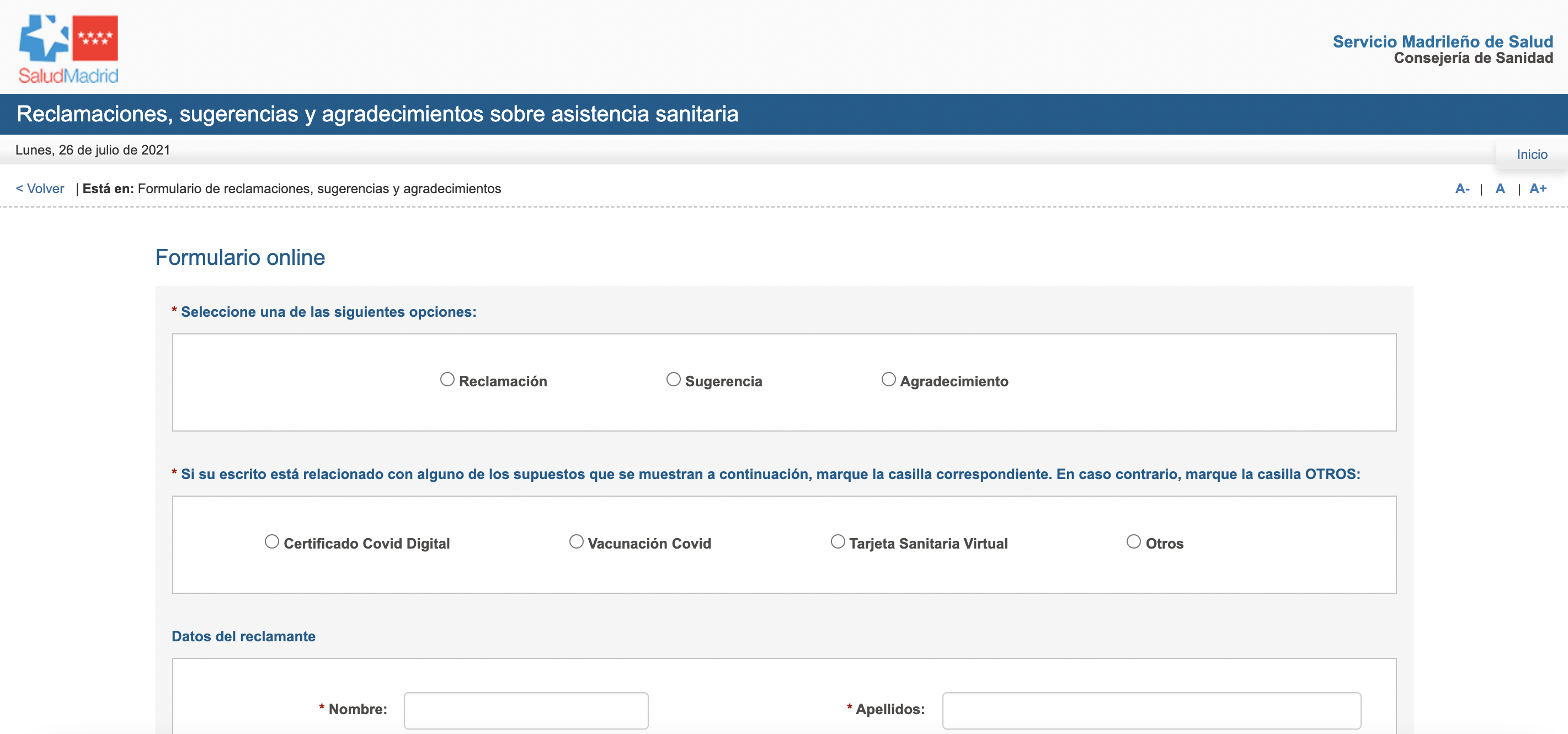Focus the Apellidos input field
The height and width of the screenshot is (734, 1568).
pos(1151,710)
